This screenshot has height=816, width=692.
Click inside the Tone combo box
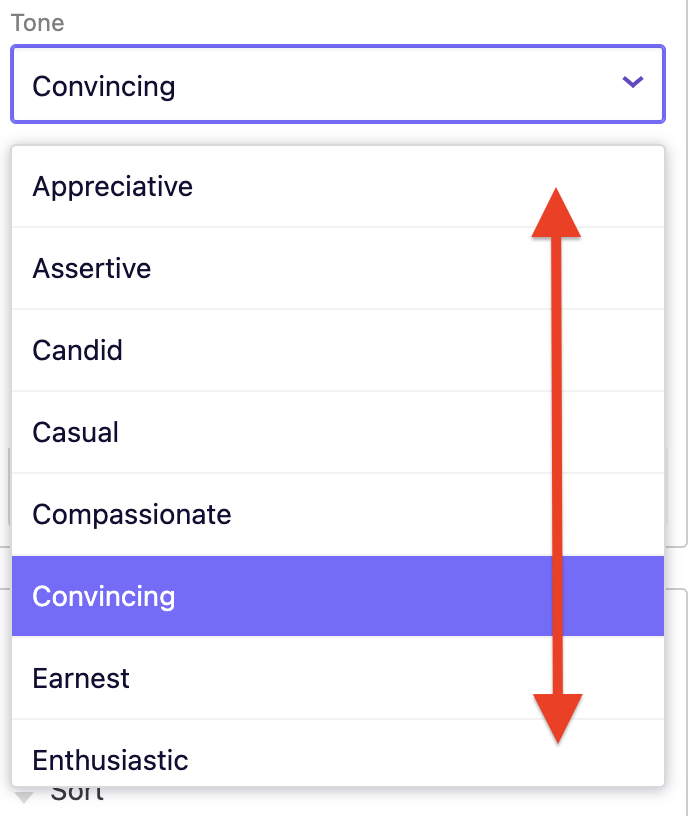tap(300, 84)
